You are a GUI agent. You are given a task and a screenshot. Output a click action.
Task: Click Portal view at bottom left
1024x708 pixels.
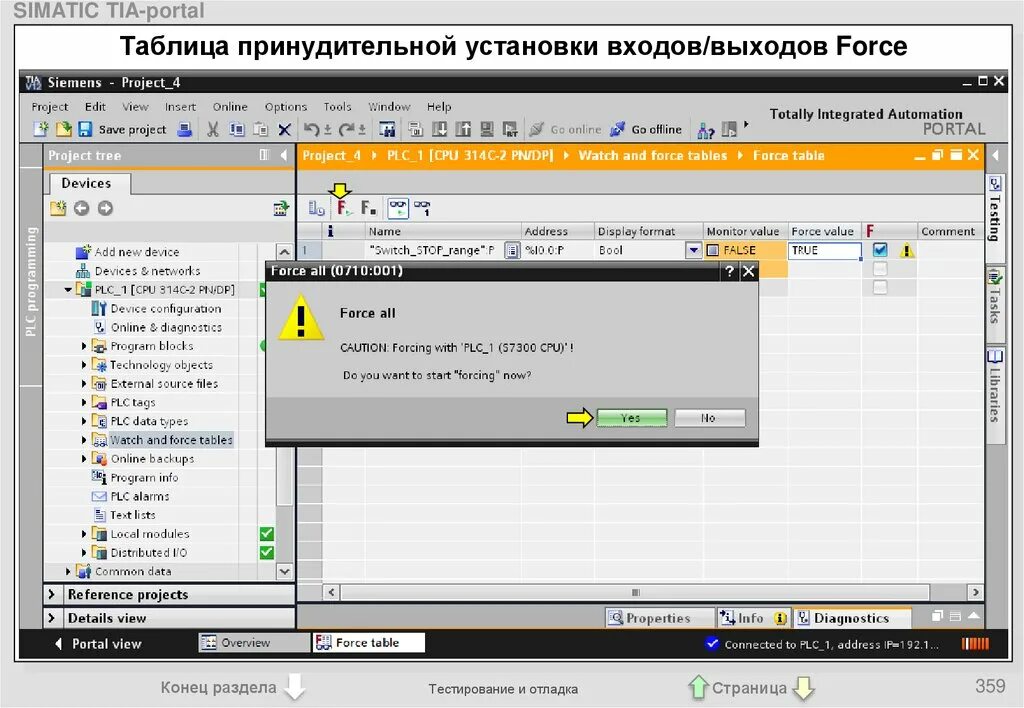[99, 644]
